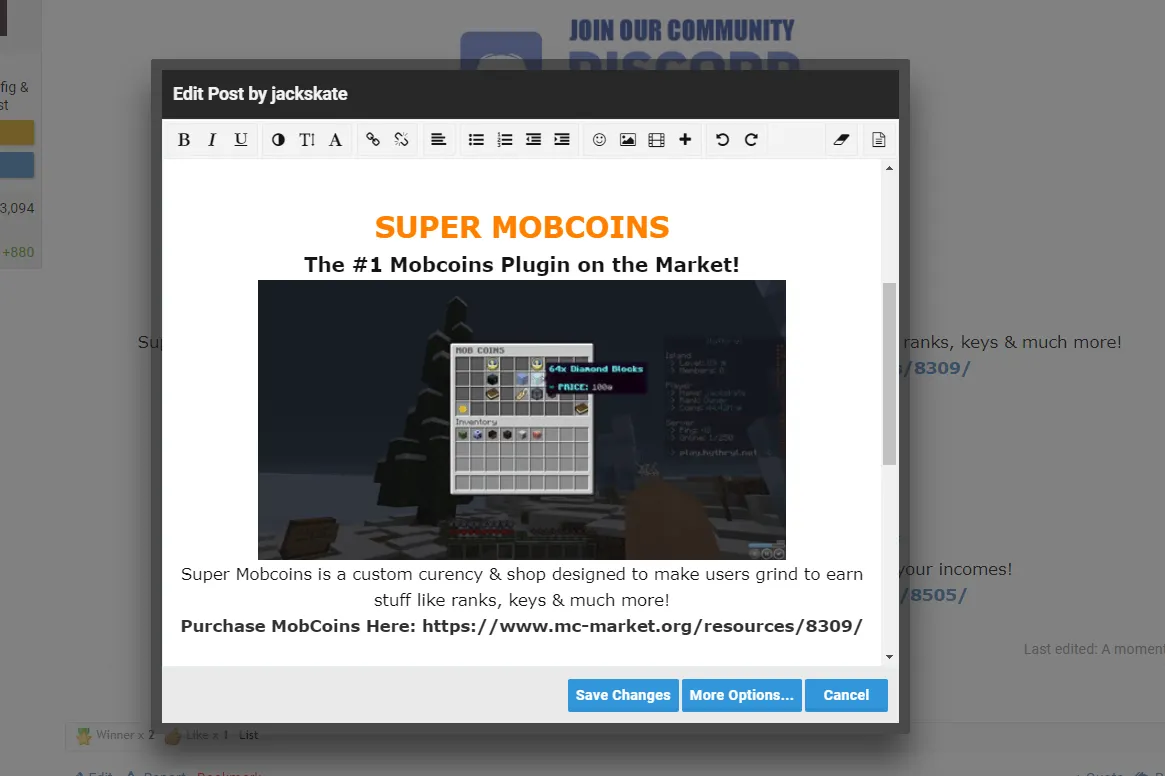Undo the last edit
The width and height of the screenshot is (1165, 776).
click(722, 140)
